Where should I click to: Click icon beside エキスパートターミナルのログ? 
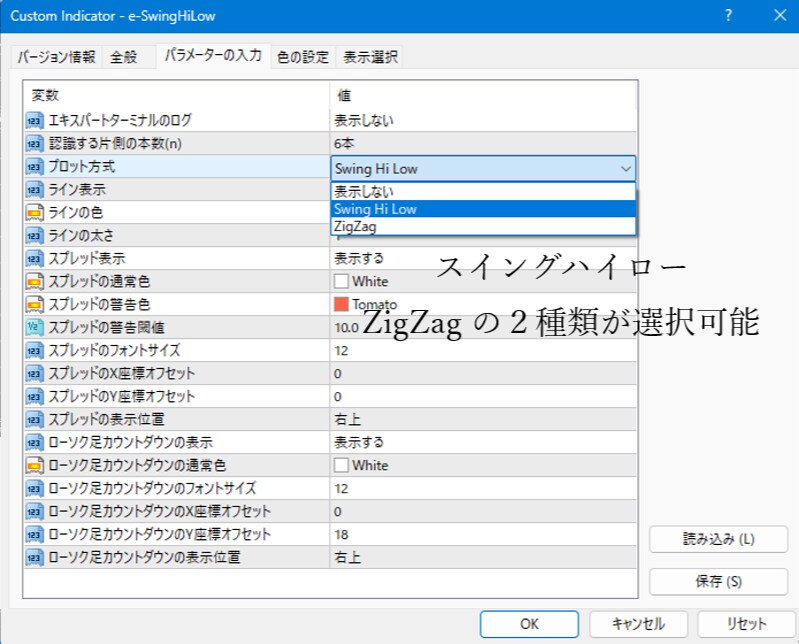point(34,121)
